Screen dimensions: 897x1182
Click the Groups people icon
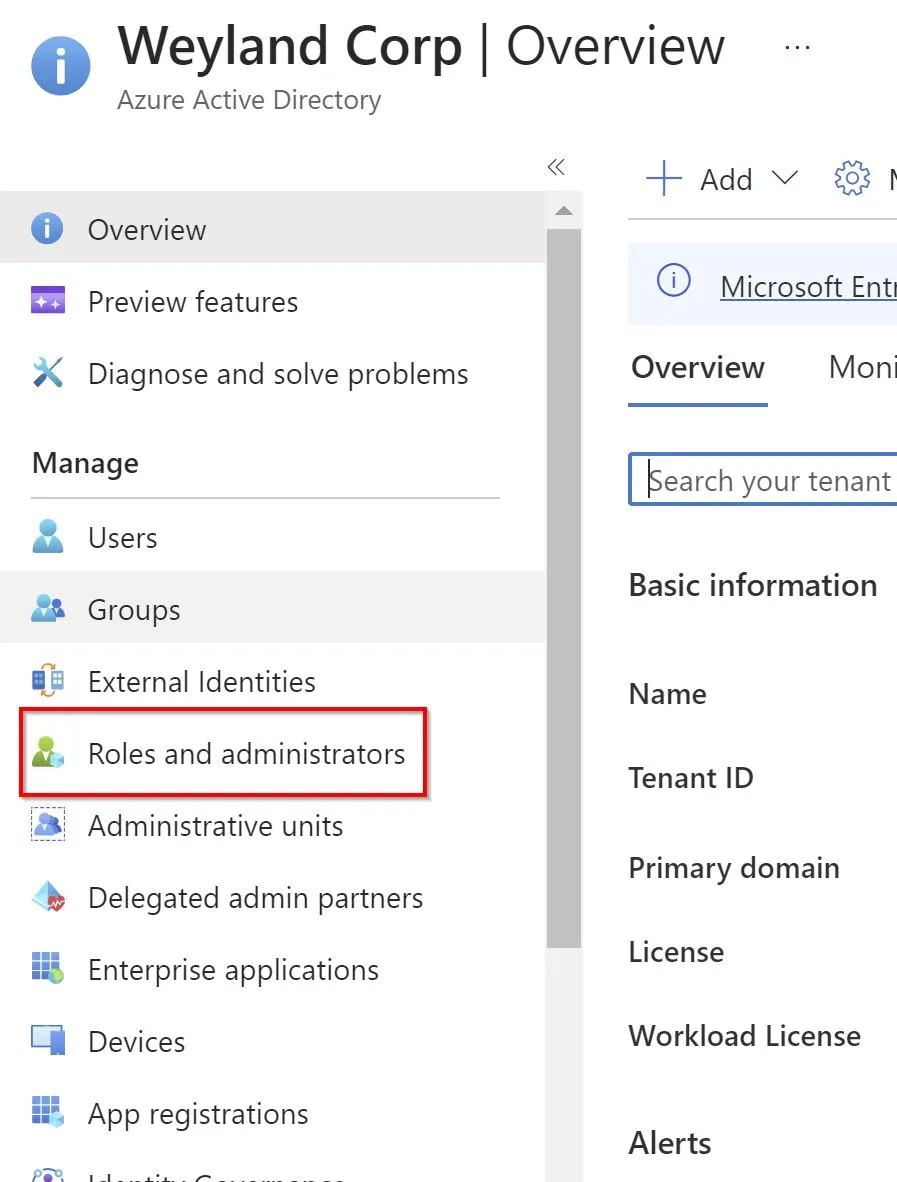(x=47, y=608)
